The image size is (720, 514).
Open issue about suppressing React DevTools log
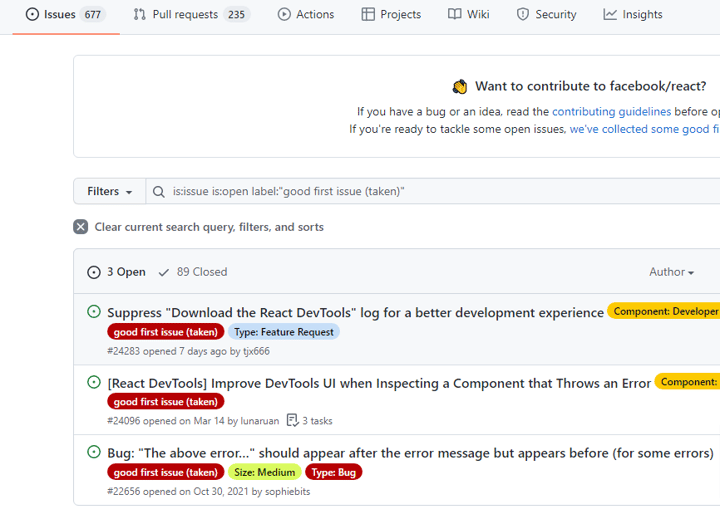point(355,313)
